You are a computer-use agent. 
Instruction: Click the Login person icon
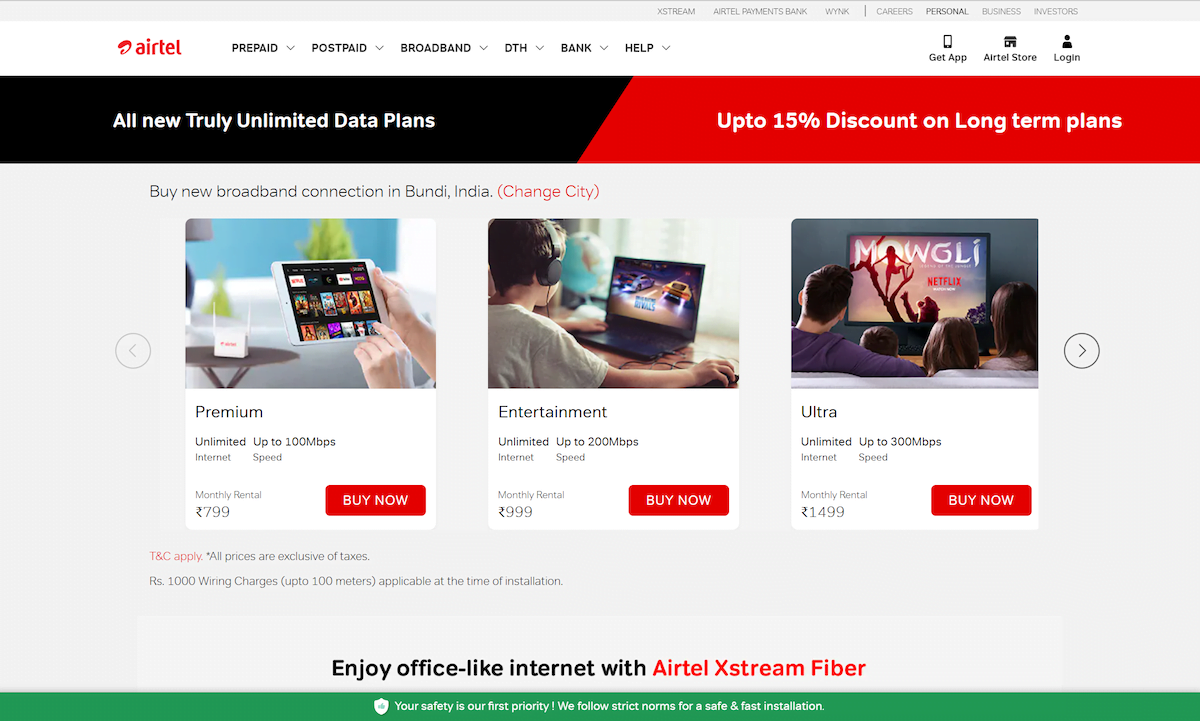pos(1067,42)
